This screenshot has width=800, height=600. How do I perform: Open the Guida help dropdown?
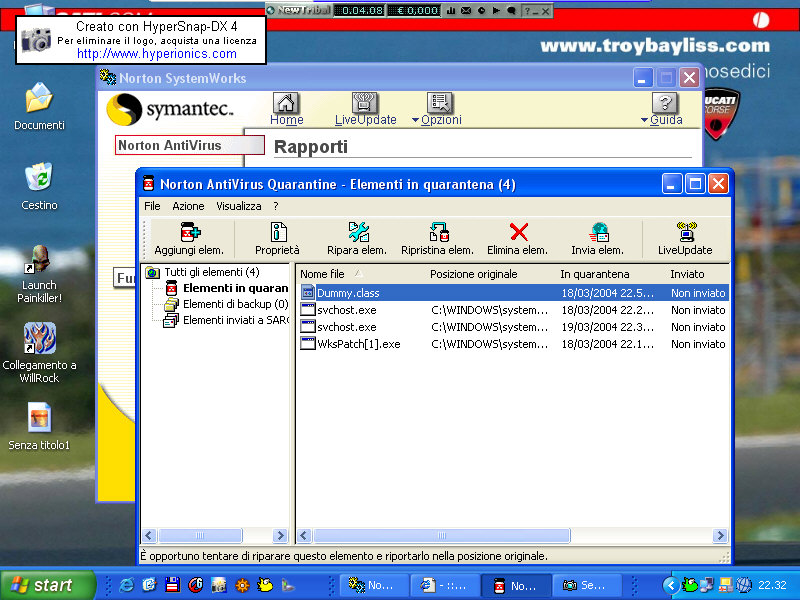[662, 109]
